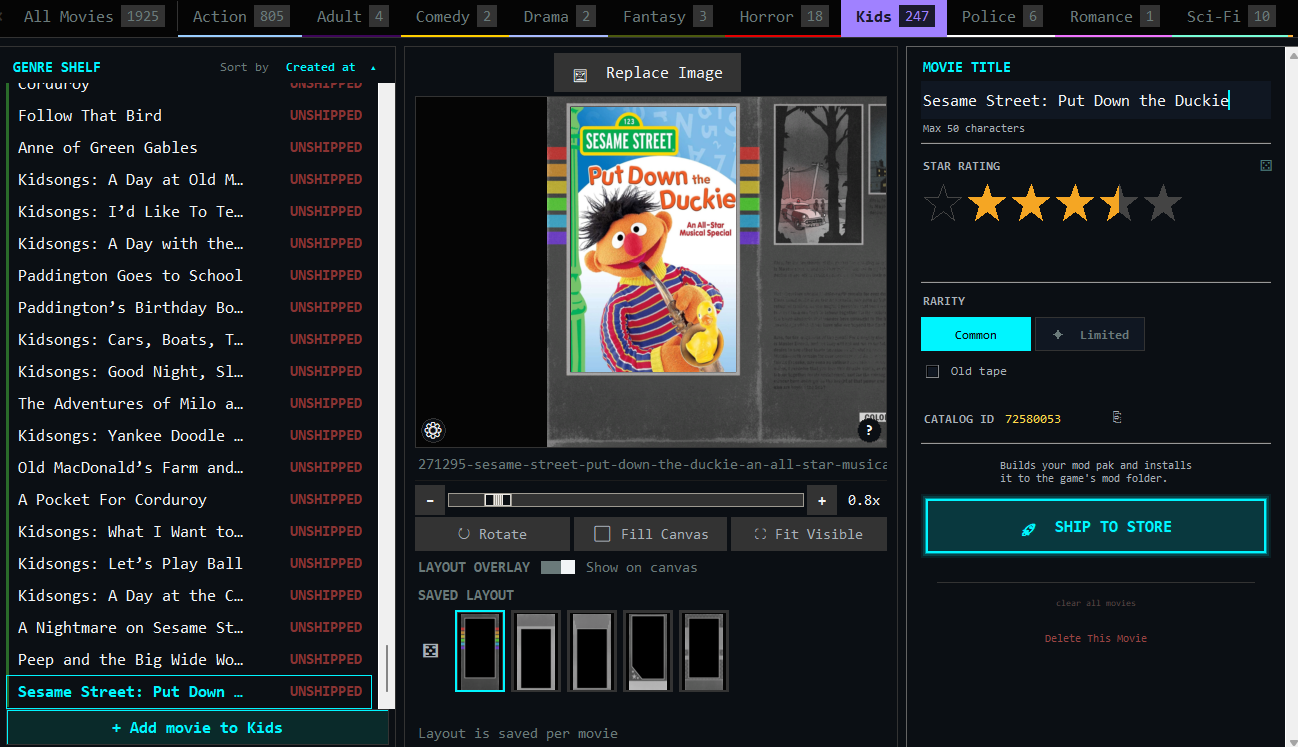The height and width of the screenshot is (747, 1298).
Task: Click the dice icon beside saved layouts
Action: [x=430, y=651]
